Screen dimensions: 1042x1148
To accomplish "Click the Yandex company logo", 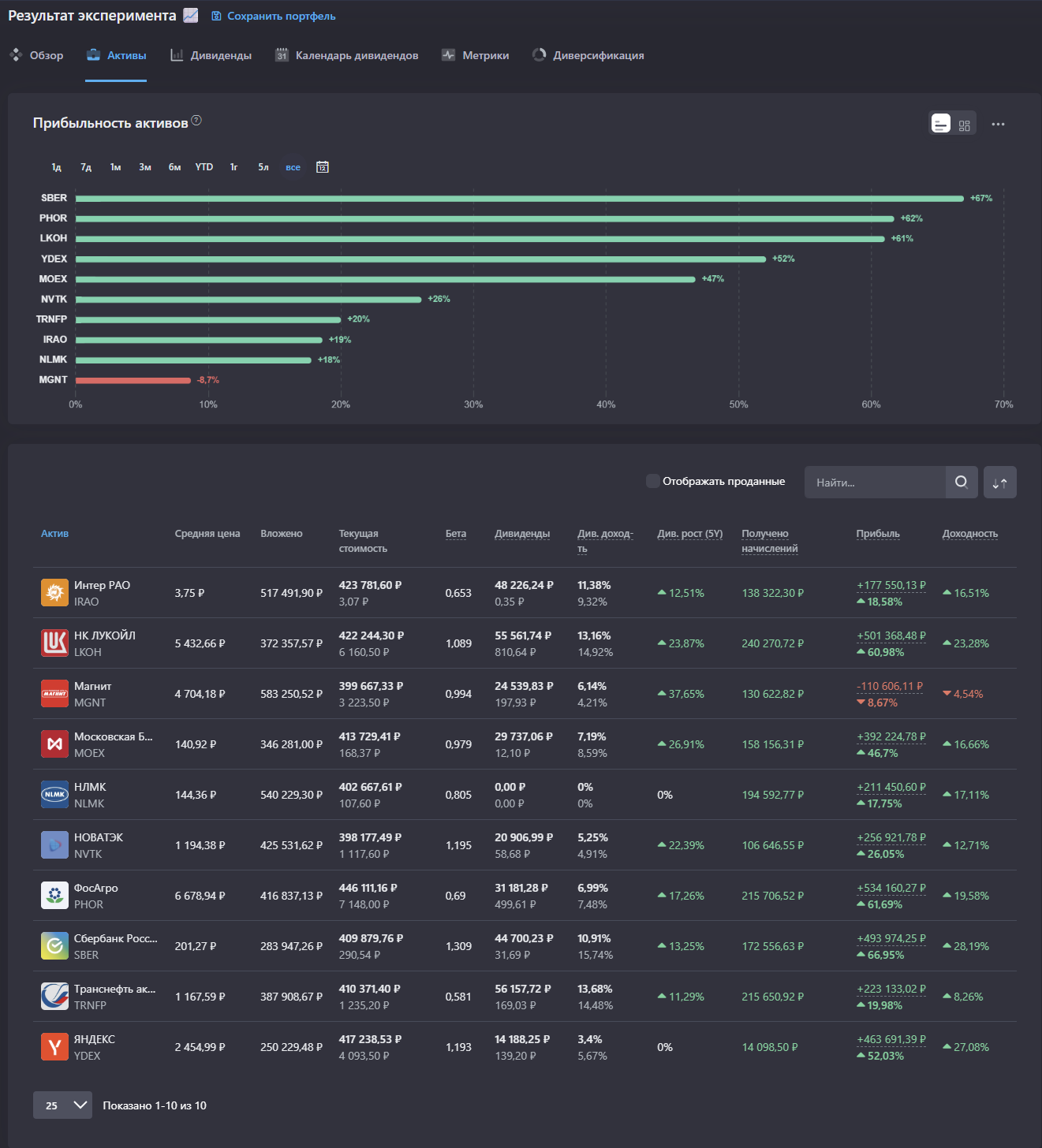I will click(54, 1047).
